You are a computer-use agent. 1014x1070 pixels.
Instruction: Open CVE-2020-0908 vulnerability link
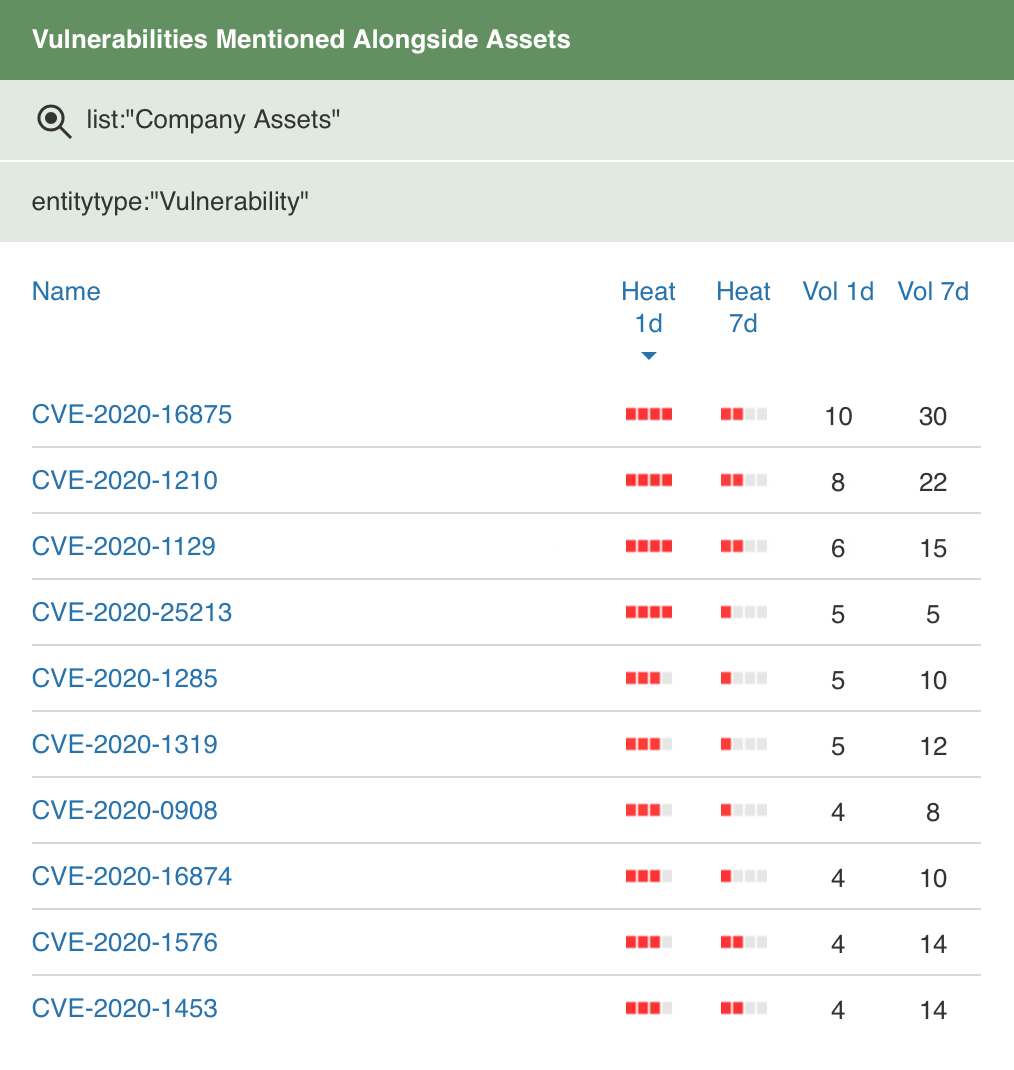click(125, 810)
